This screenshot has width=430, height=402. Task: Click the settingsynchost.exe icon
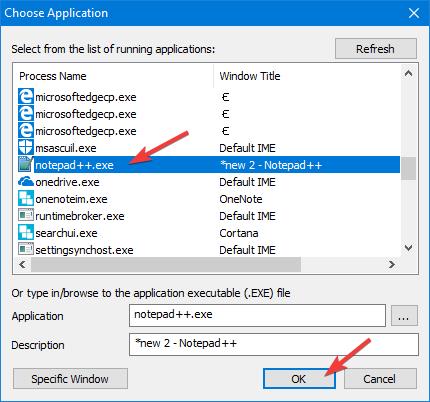click(x=26, y=250)
